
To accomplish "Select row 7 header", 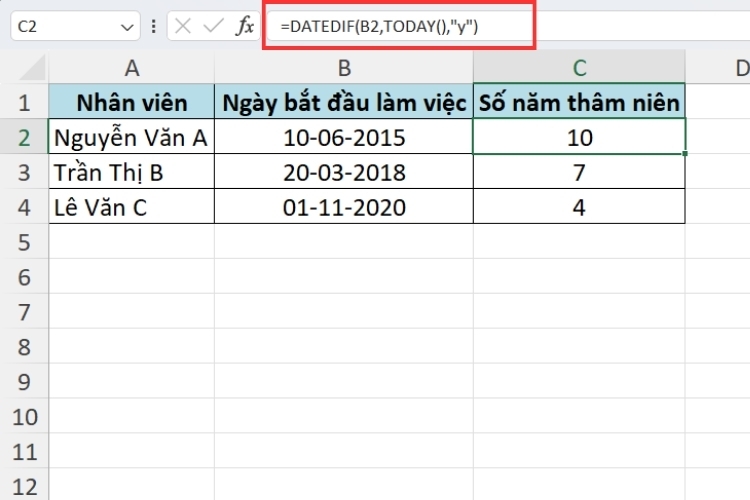I will [x=24, y=312].
